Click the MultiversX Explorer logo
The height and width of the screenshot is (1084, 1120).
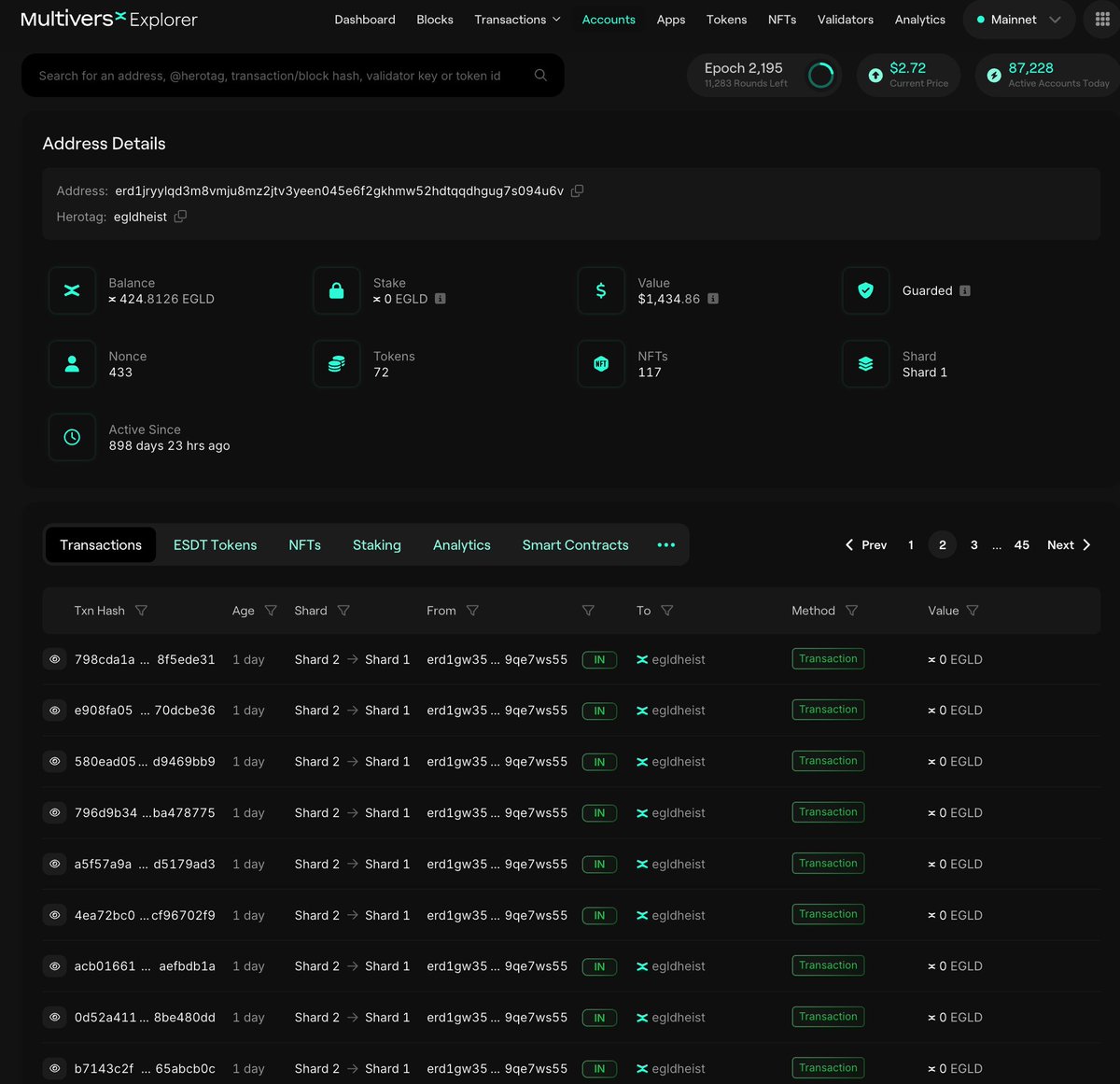click(109, 20)
